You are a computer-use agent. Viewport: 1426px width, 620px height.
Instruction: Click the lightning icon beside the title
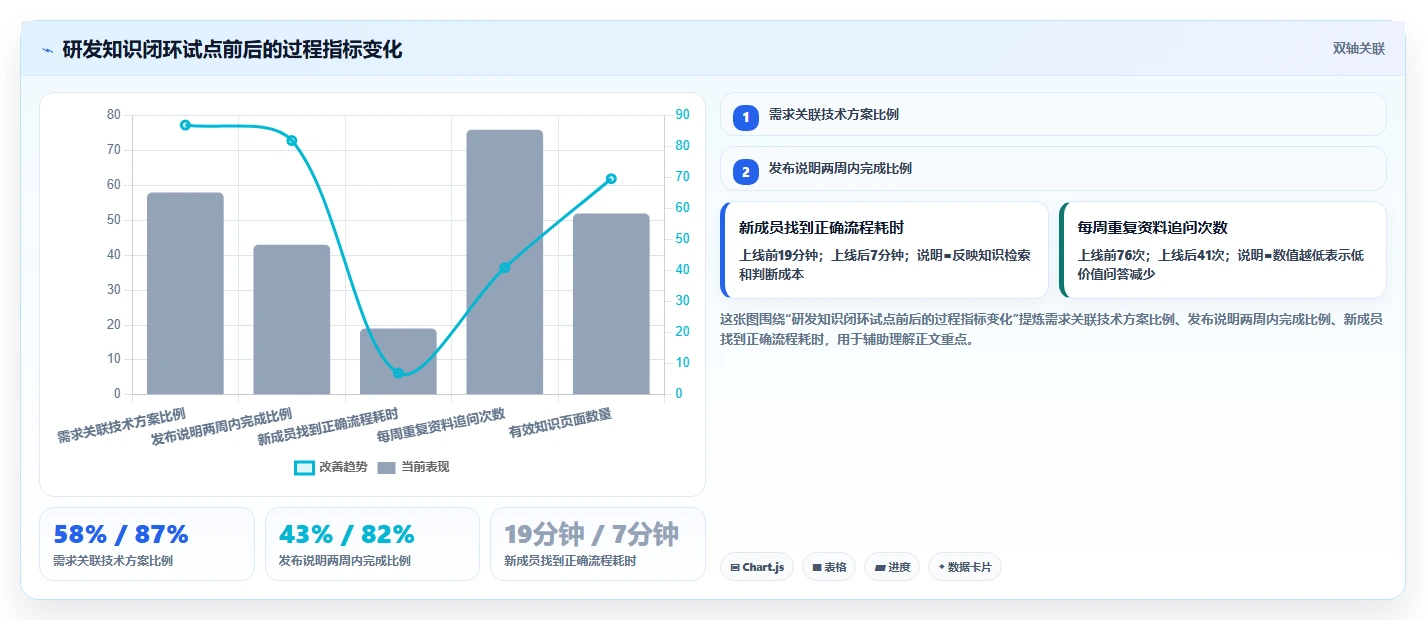[x=47, y=49]
